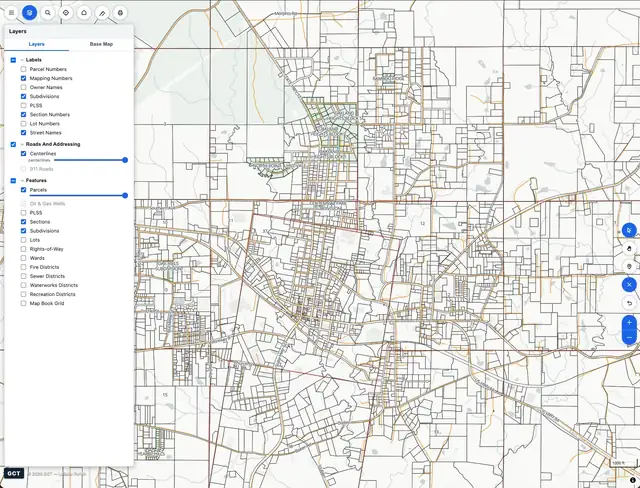Activate the measure/draw pencil tool
Viewport: 640px width, 488px height.
coord(102,13)
